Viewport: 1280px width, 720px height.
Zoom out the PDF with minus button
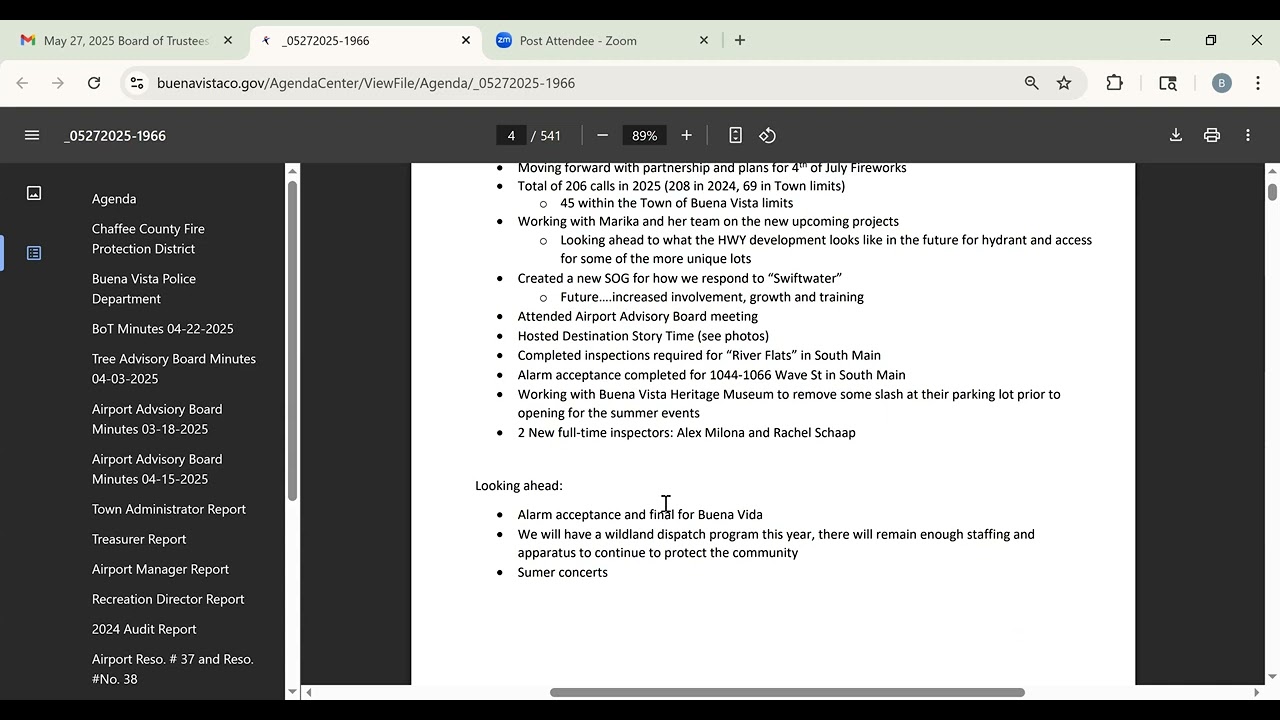[x=602, y=135]
